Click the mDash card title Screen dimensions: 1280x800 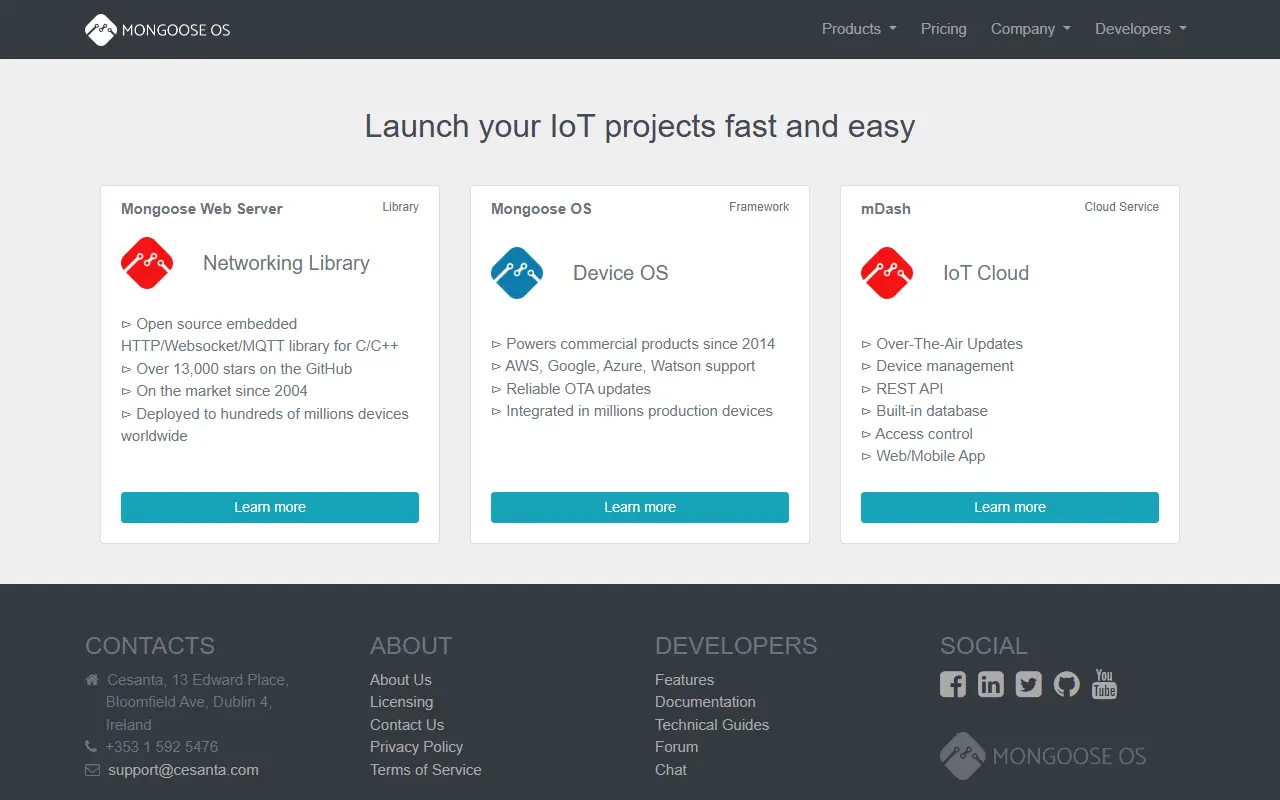pos(886,209)
